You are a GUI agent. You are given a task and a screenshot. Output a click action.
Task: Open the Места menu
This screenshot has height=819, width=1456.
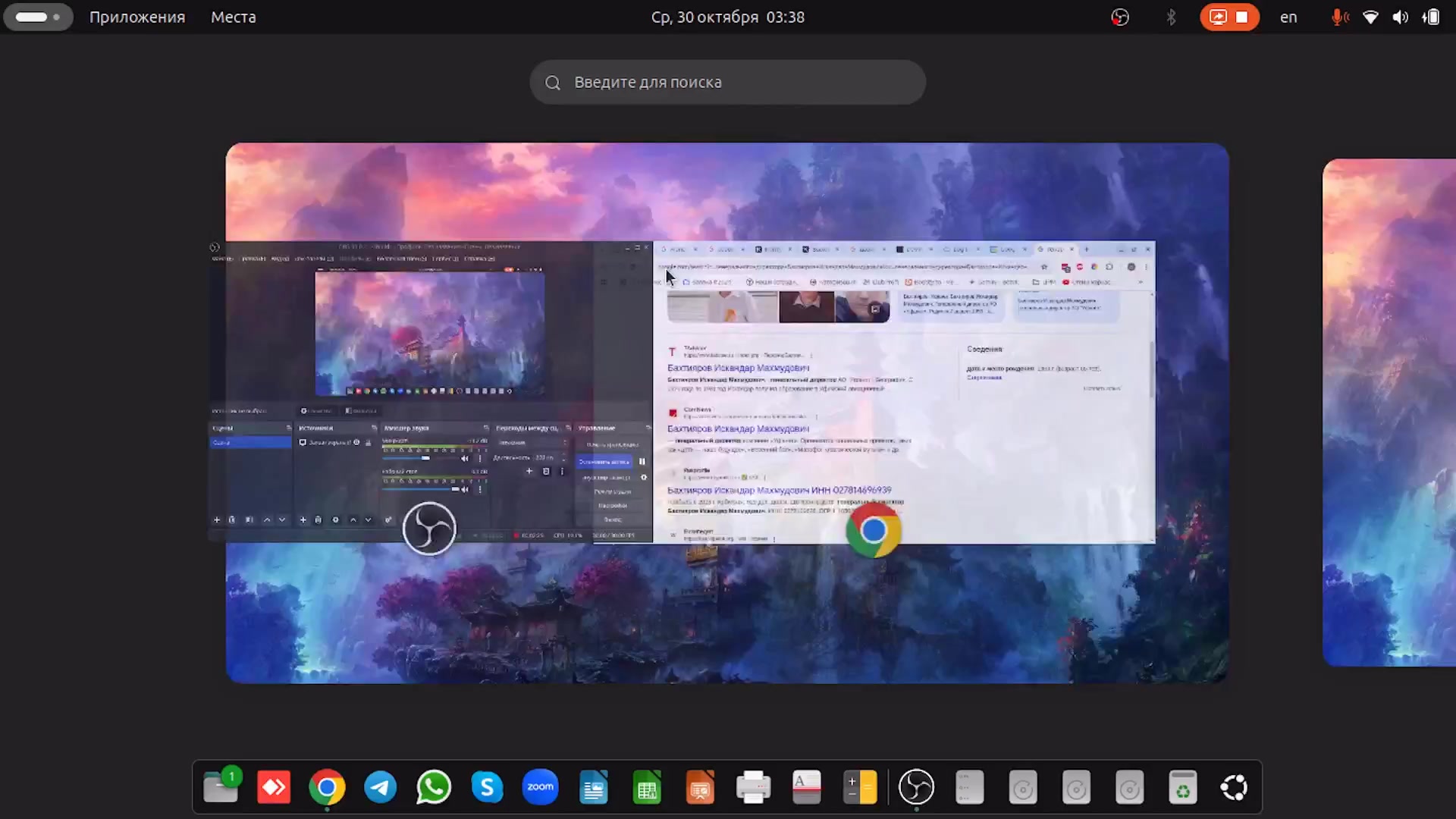(x=233, y=17)
